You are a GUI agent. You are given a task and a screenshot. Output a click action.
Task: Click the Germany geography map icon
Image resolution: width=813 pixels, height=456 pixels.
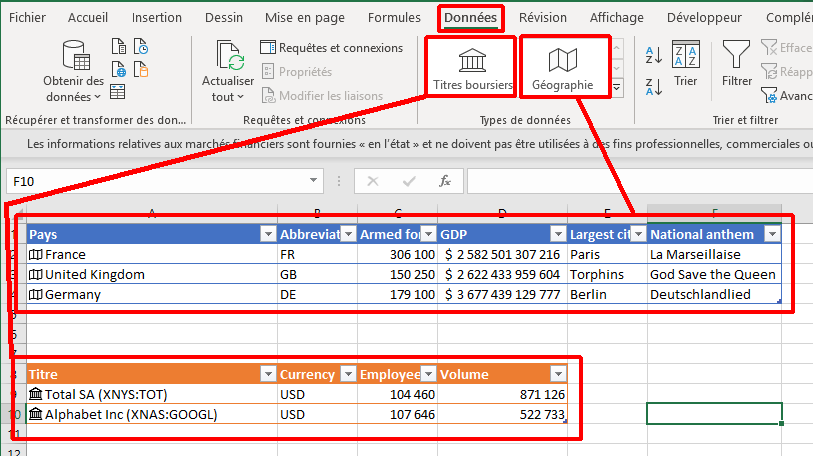coord(35,295)
